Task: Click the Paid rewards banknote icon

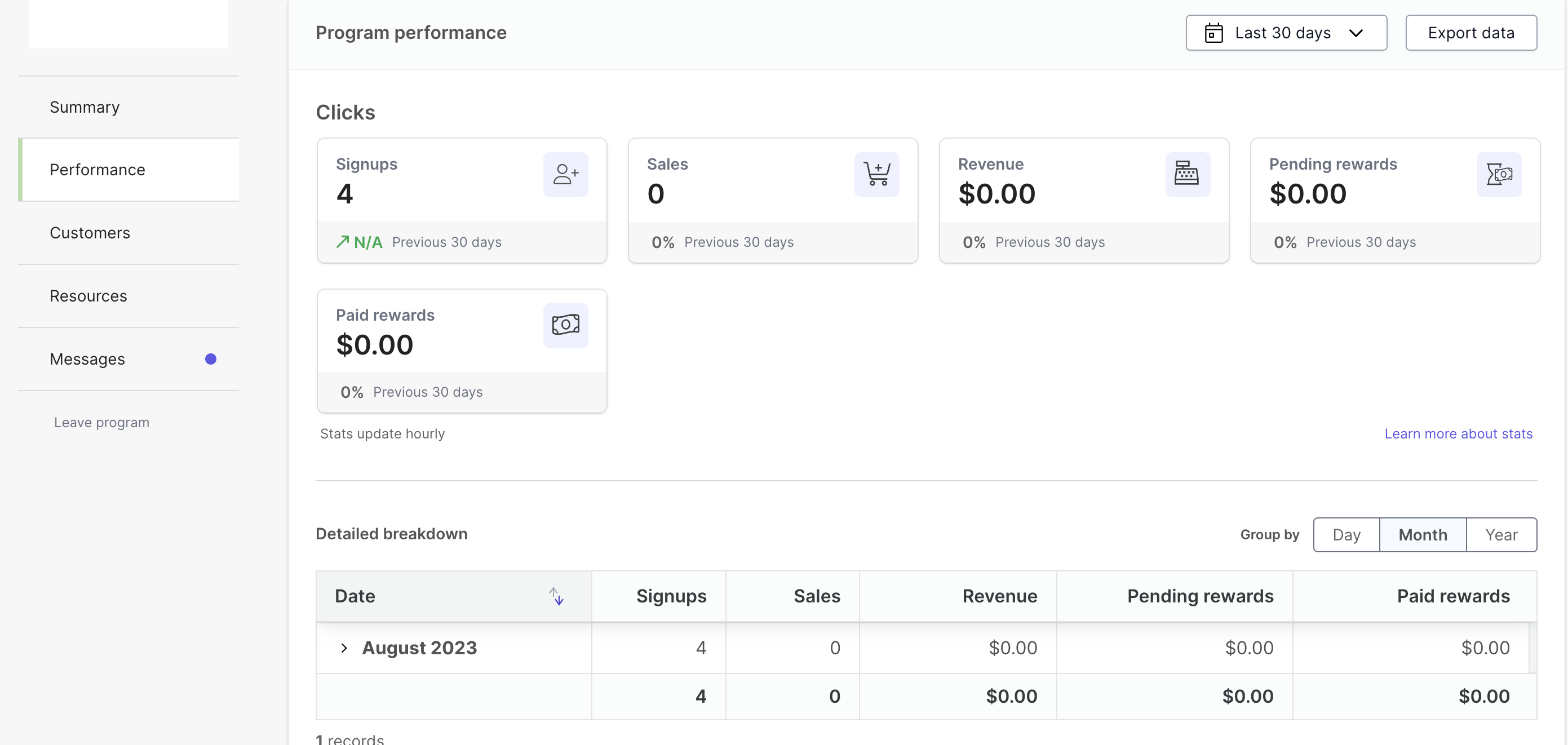Action: click(x=565, y=325)
